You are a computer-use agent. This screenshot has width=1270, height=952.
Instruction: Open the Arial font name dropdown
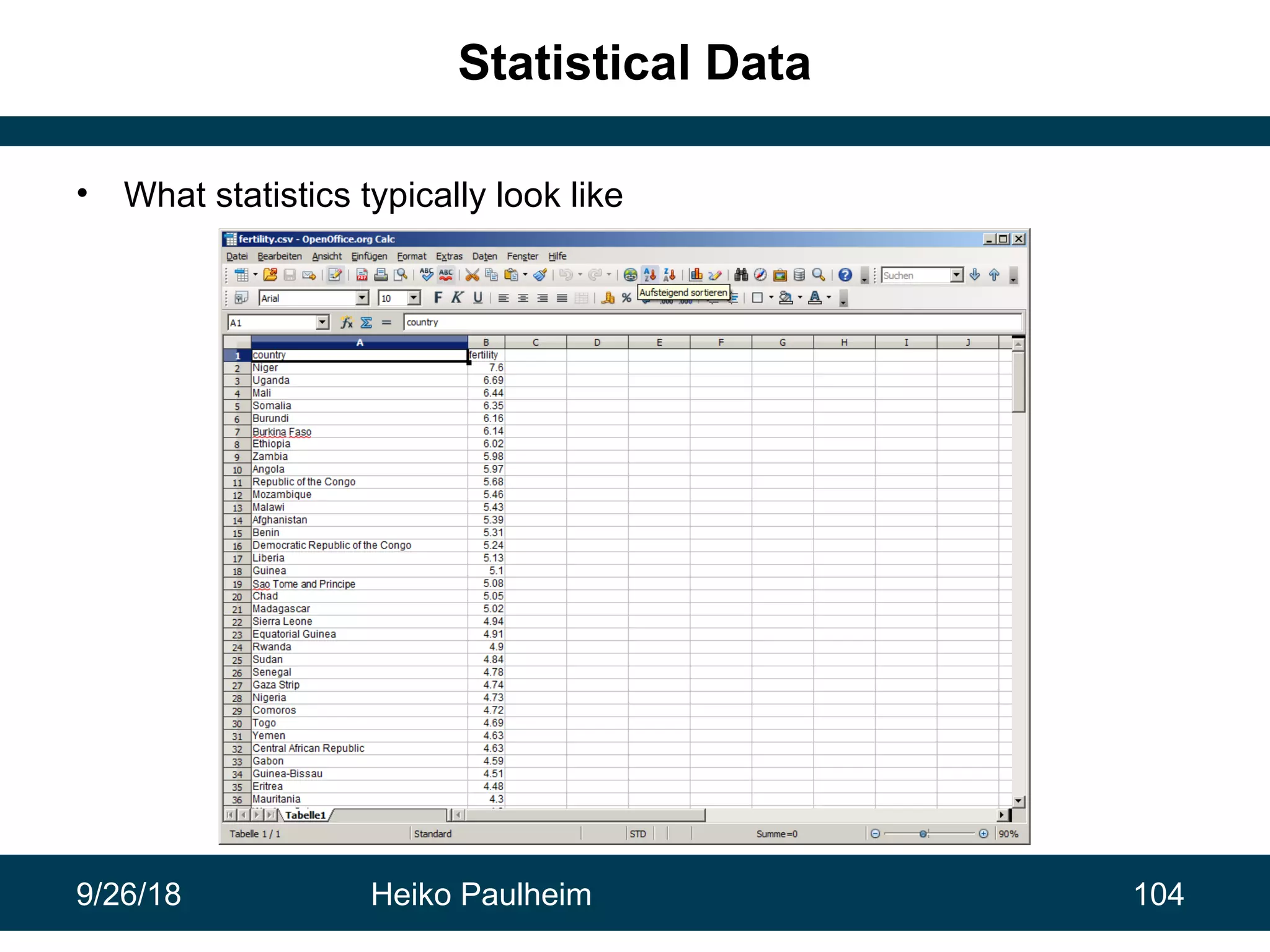click(363, 298)
